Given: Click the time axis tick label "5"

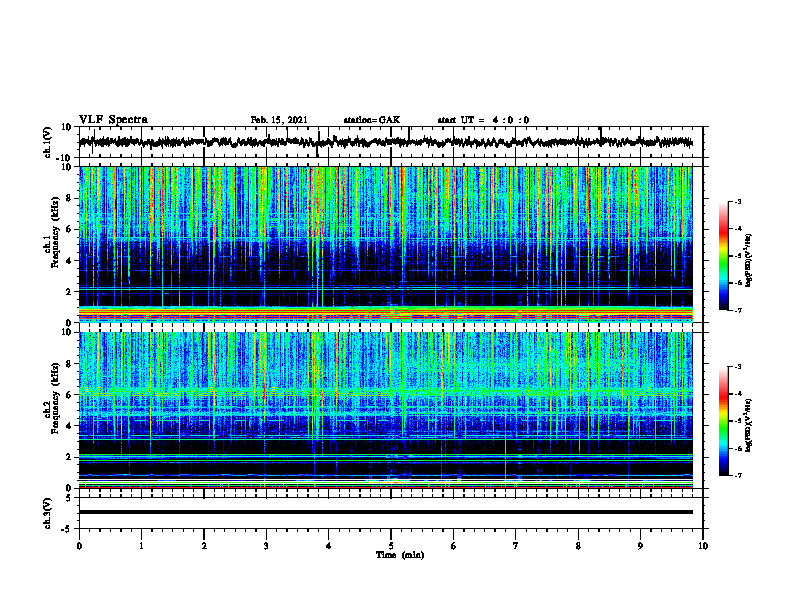Looking at the screenshot, I should tap(391, 546).
